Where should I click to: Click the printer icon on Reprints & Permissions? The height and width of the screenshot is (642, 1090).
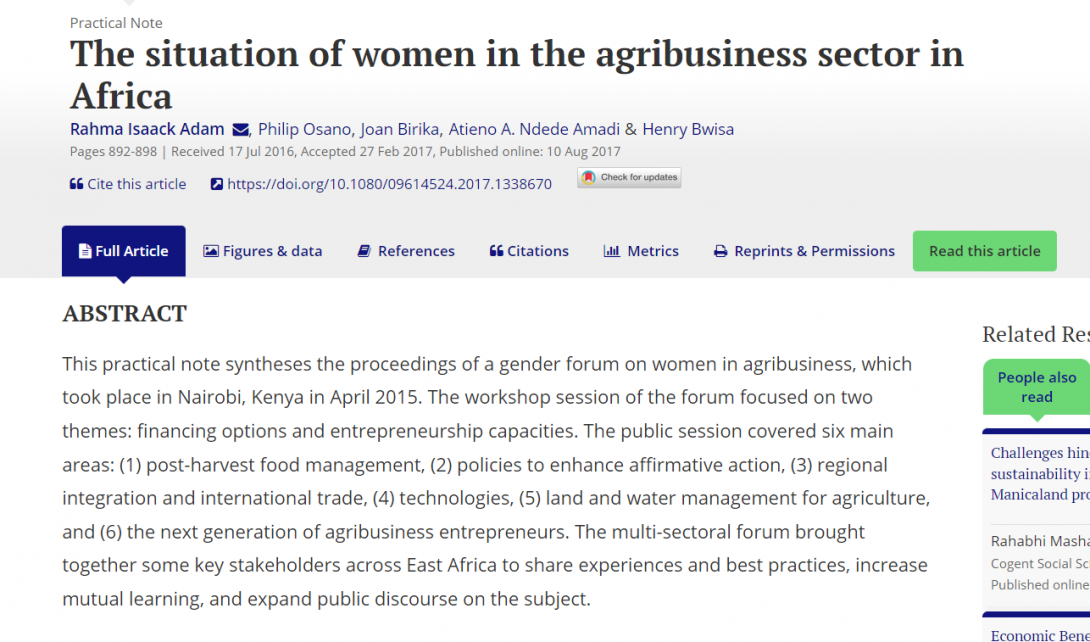tap(720, 251)
